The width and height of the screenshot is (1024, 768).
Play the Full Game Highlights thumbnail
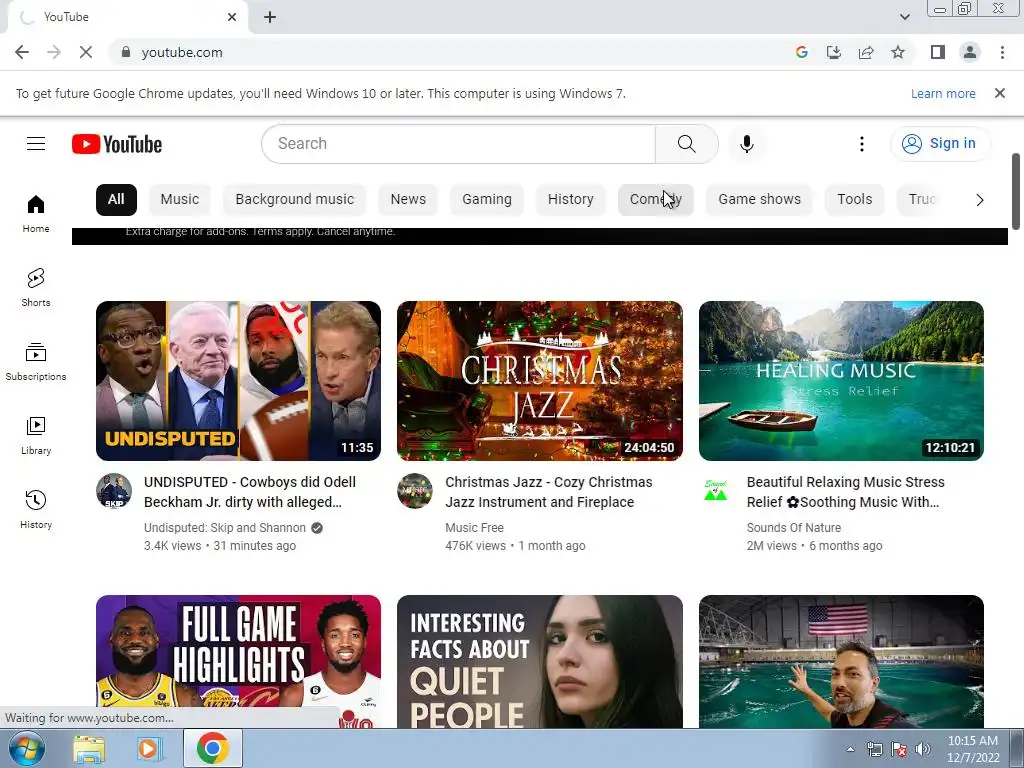238,661
